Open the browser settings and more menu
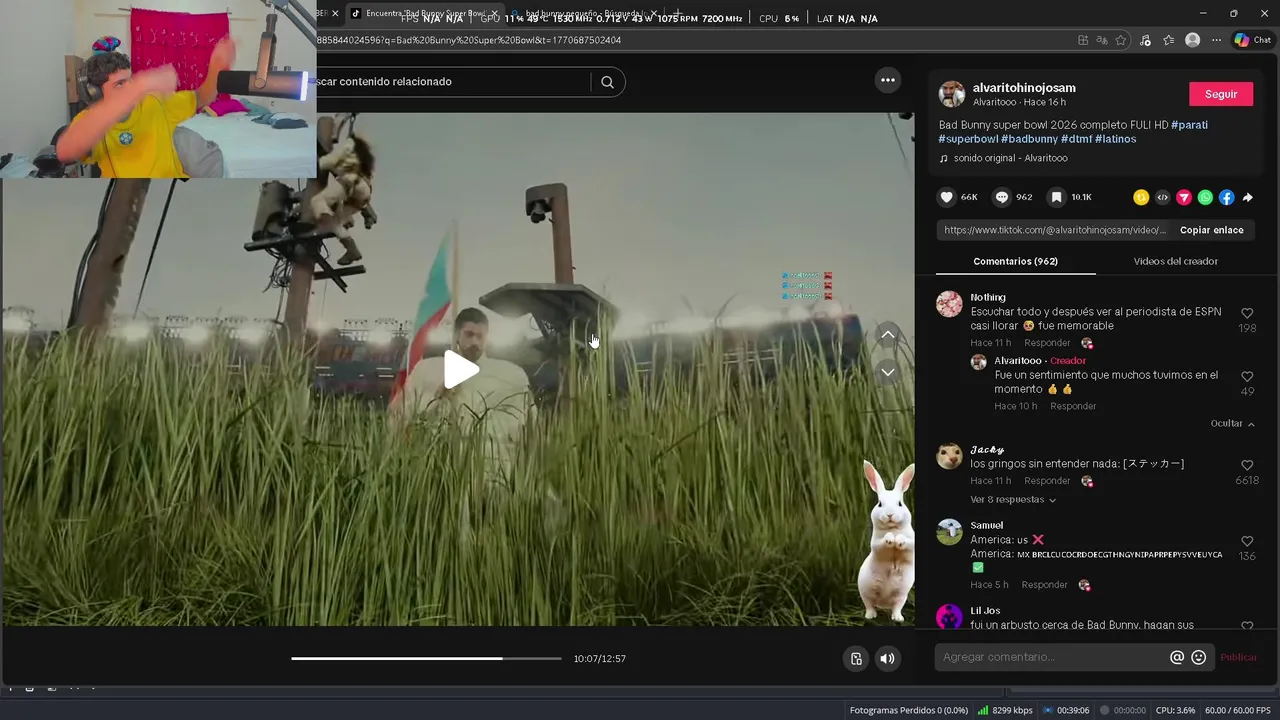Image resolution: width=1280 pixels, height=720 pixels. click(x=1216, y=40)
